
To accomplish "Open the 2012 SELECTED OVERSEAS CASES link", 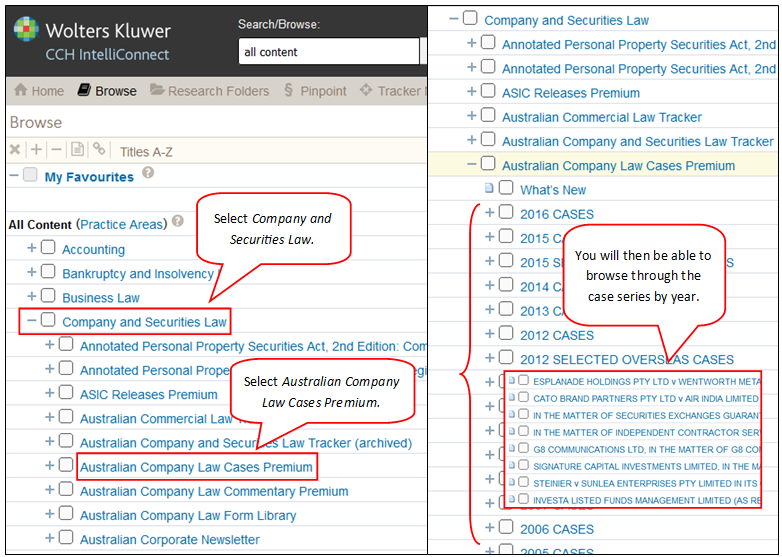I will click(627, 360).
